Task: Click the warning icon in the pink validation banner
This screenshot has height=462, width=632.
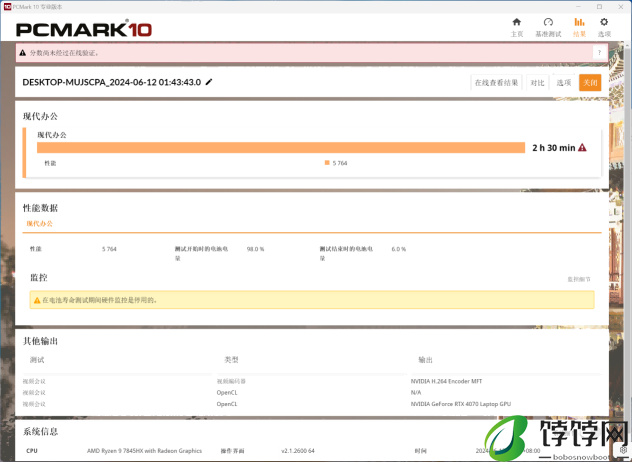Action: 23,53
